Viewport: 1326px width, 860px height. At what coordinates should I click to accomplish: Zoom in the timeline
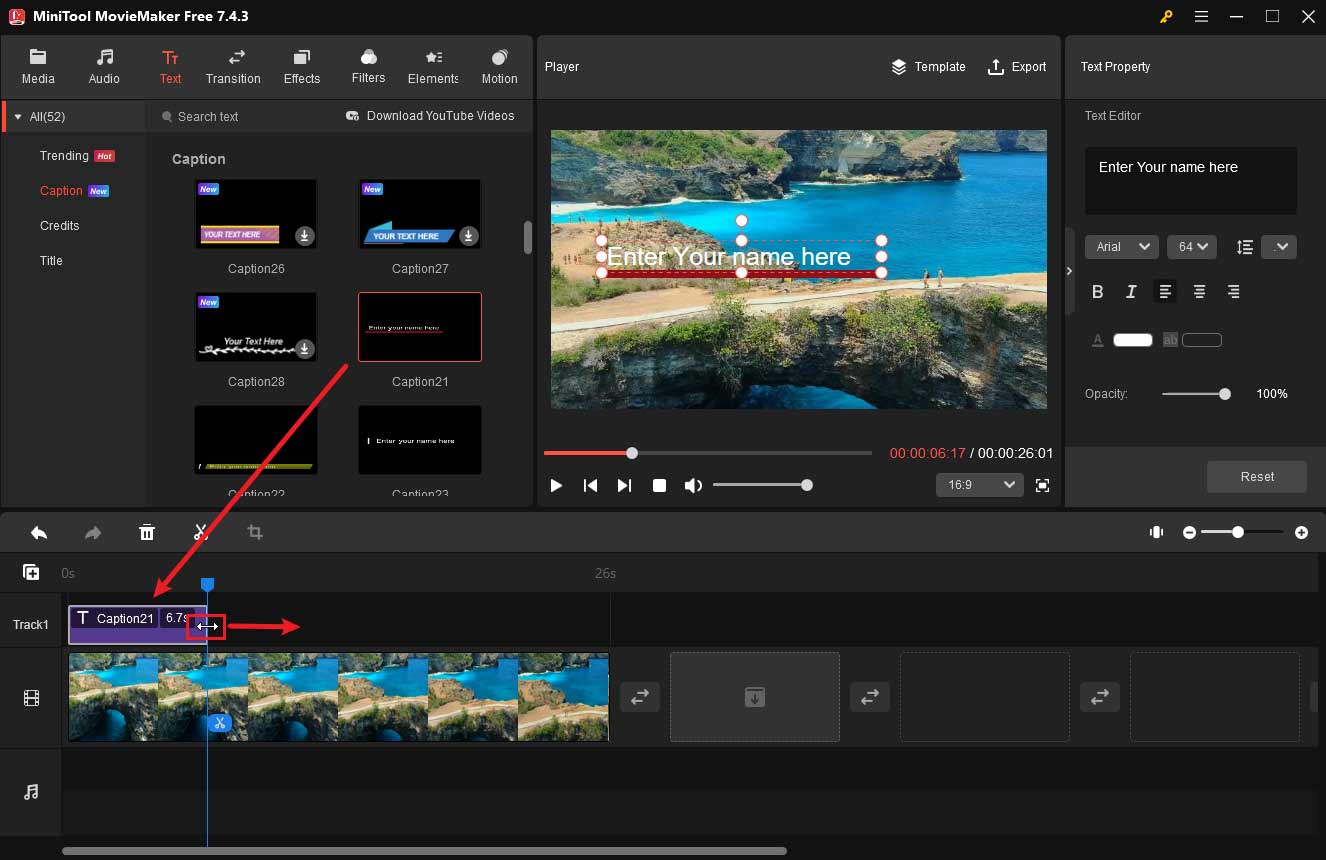(1301, 533)
